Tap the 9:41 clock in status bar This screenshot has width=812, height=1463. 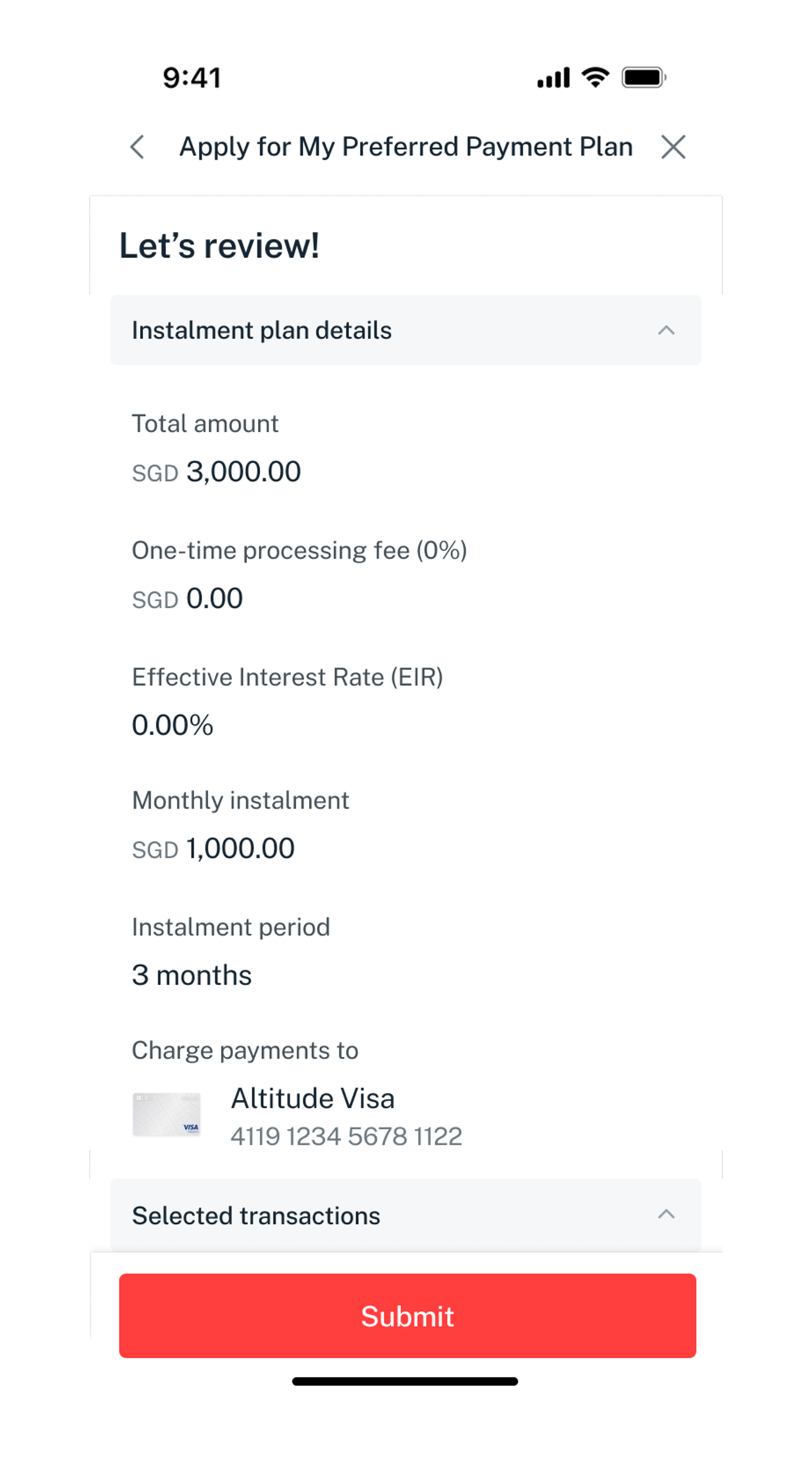[192, 78]
